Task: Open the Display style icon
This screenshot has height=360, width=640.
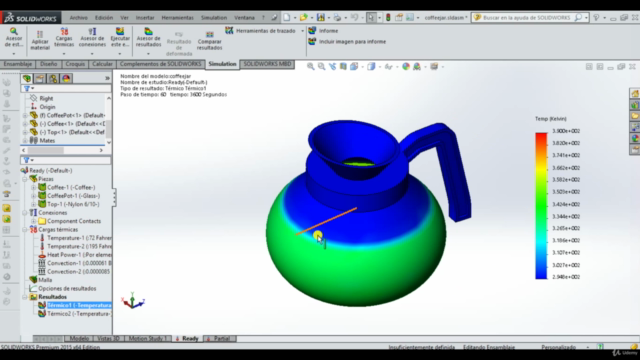Action: [x=371, y=67]
